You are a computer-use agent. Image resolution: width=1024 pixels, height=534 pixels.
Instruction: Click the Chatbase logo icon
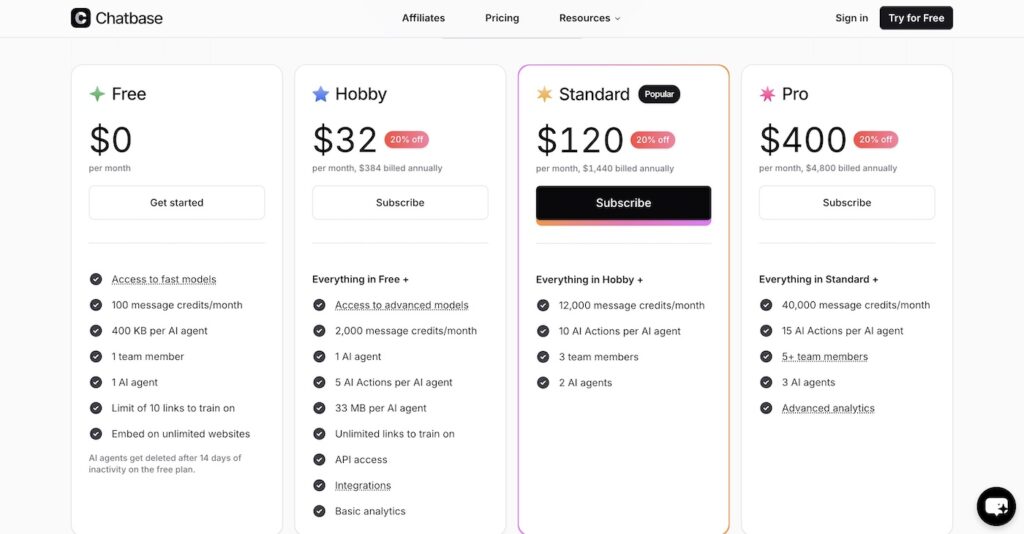tap(80, 18)
